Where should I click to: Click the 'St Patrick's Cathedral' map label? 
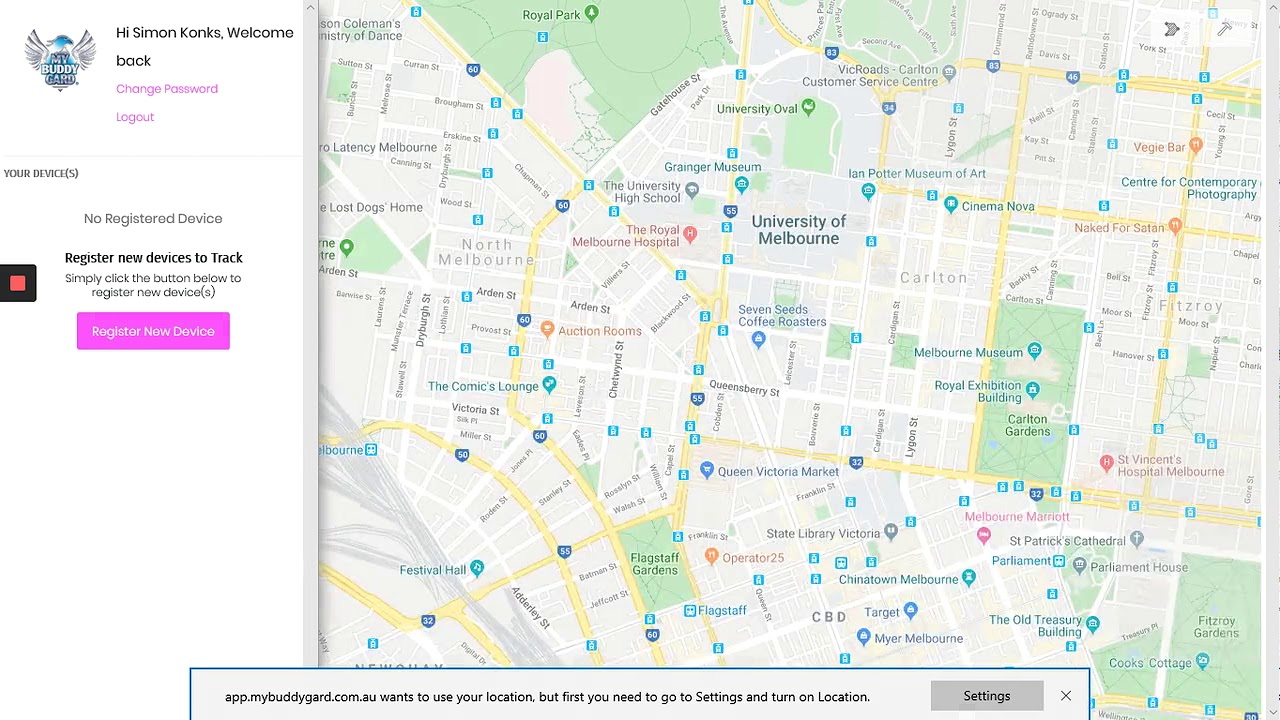click(x=1068, y=541)
